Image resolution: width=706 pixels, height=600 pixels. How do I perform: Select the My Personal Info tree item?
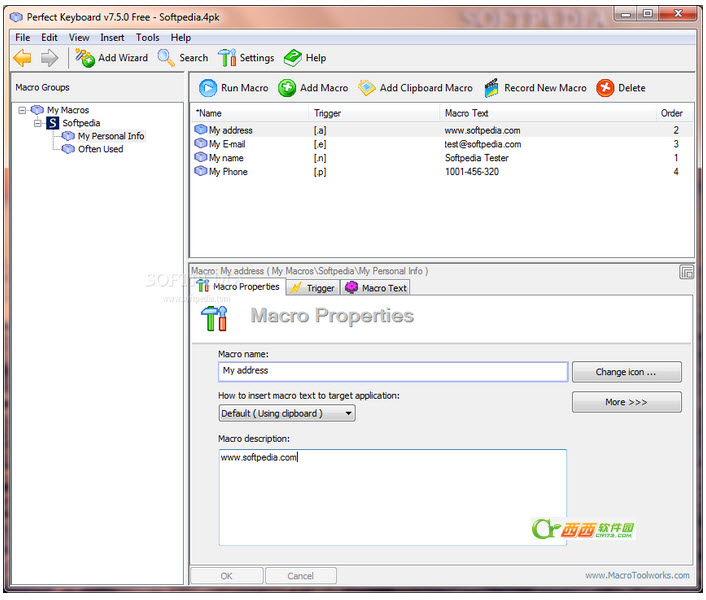111,136
